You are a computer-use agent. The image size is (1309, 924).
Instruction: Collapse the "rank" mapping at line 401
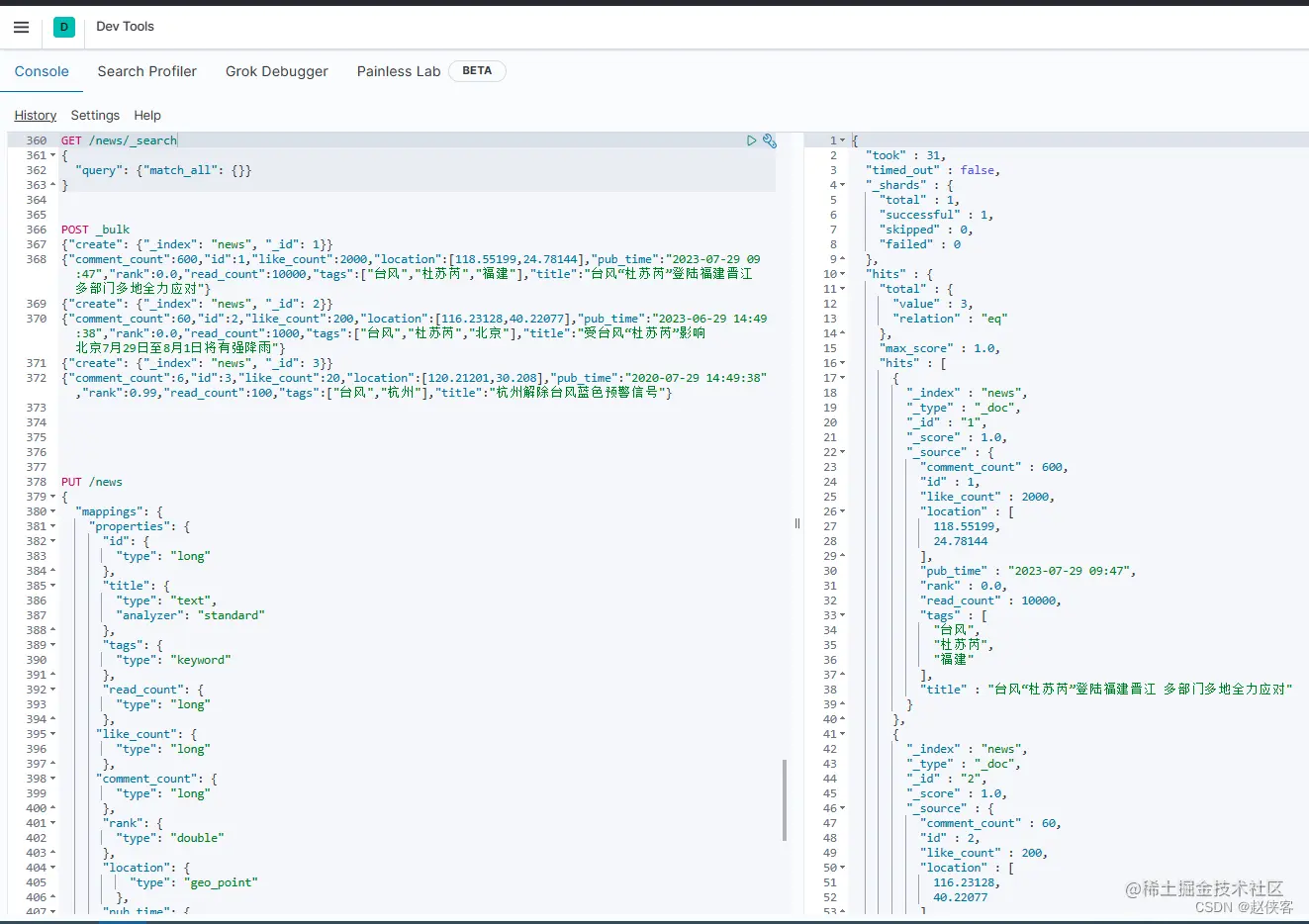[x=53, y=823]
